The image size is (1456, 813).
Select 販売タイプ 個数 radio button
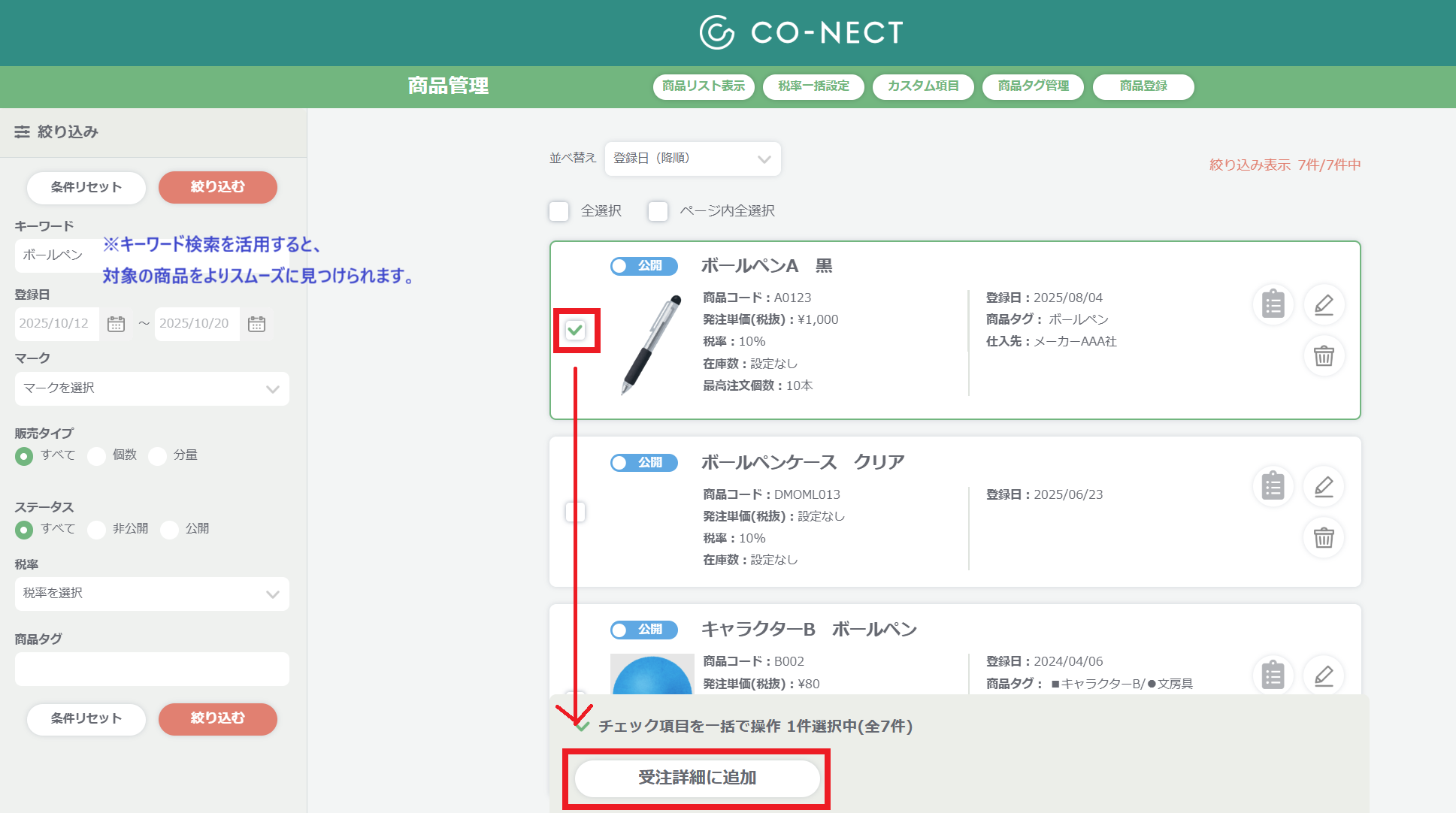point(96,456)
